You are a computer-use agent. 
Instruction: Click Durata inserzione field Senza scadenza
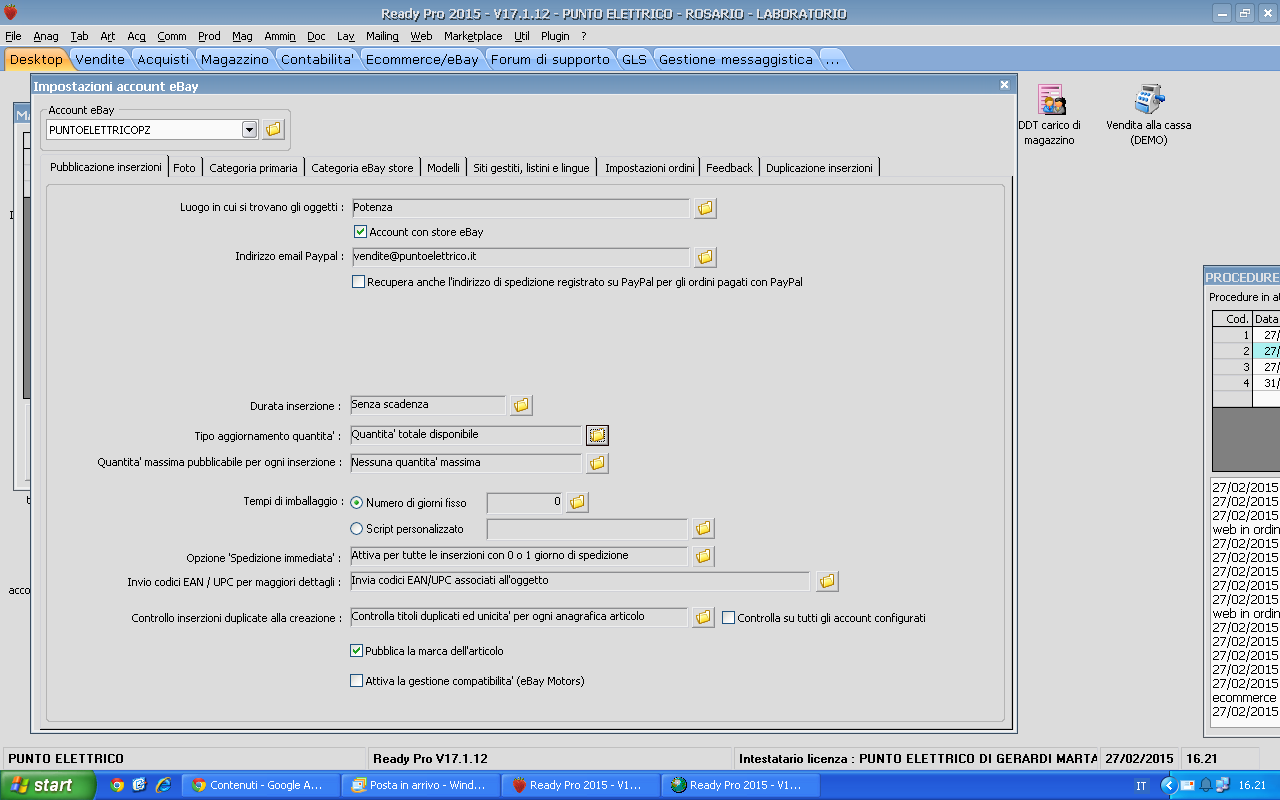click(428, 405)
